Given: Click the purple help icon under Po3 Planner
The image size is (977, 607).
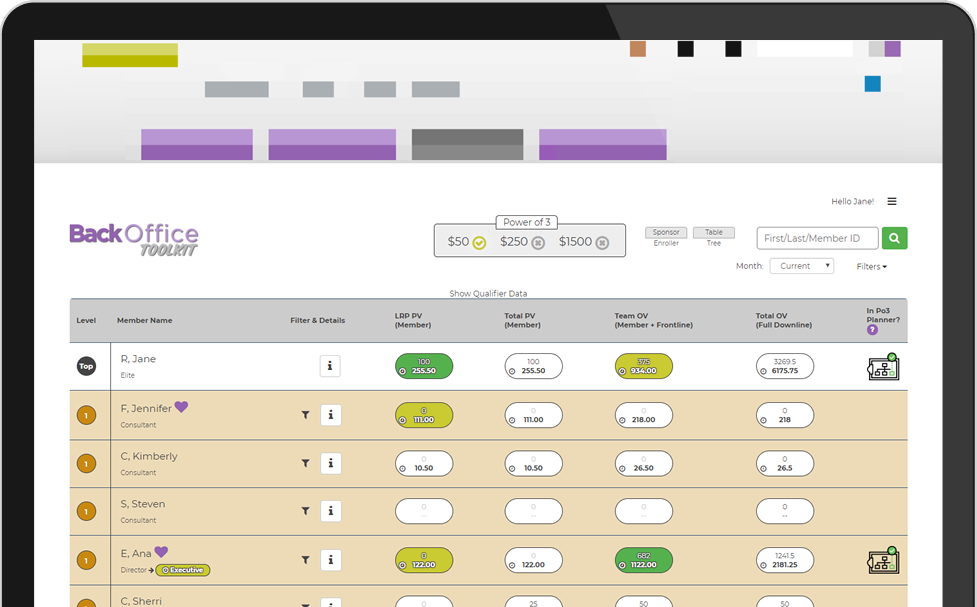Looking at the screenshot, I should point(872,330).
